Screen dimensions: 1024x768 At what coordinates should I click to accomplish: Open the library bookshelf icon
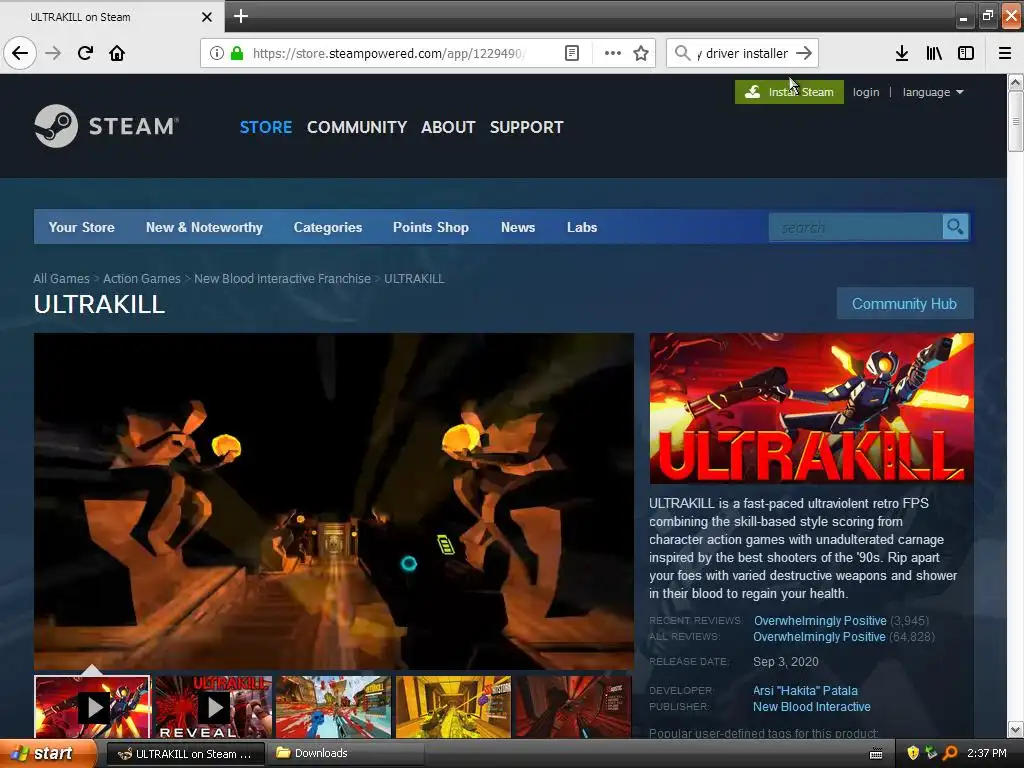coord(934,53)
